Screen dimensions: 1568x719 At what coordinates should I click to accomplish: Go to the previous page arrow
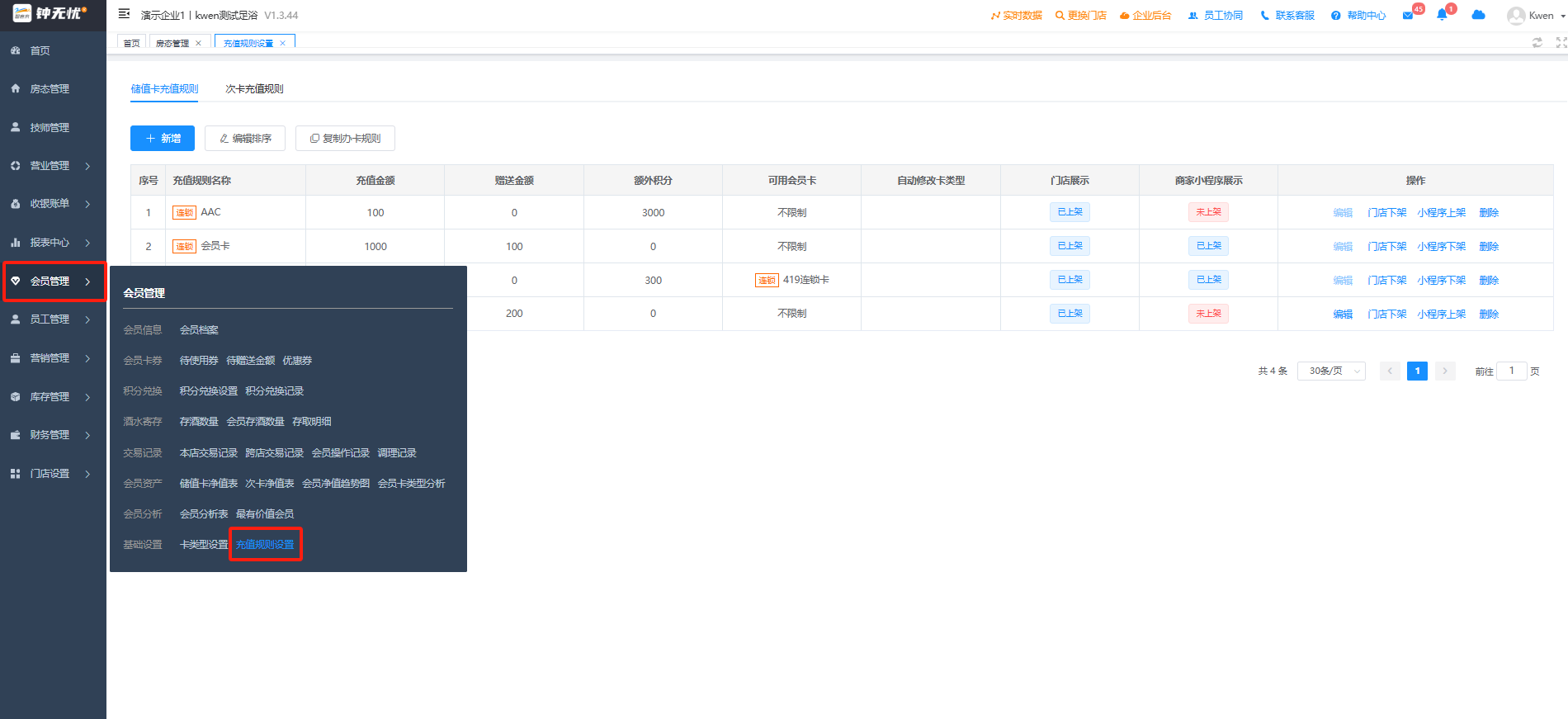point(1390,371)
